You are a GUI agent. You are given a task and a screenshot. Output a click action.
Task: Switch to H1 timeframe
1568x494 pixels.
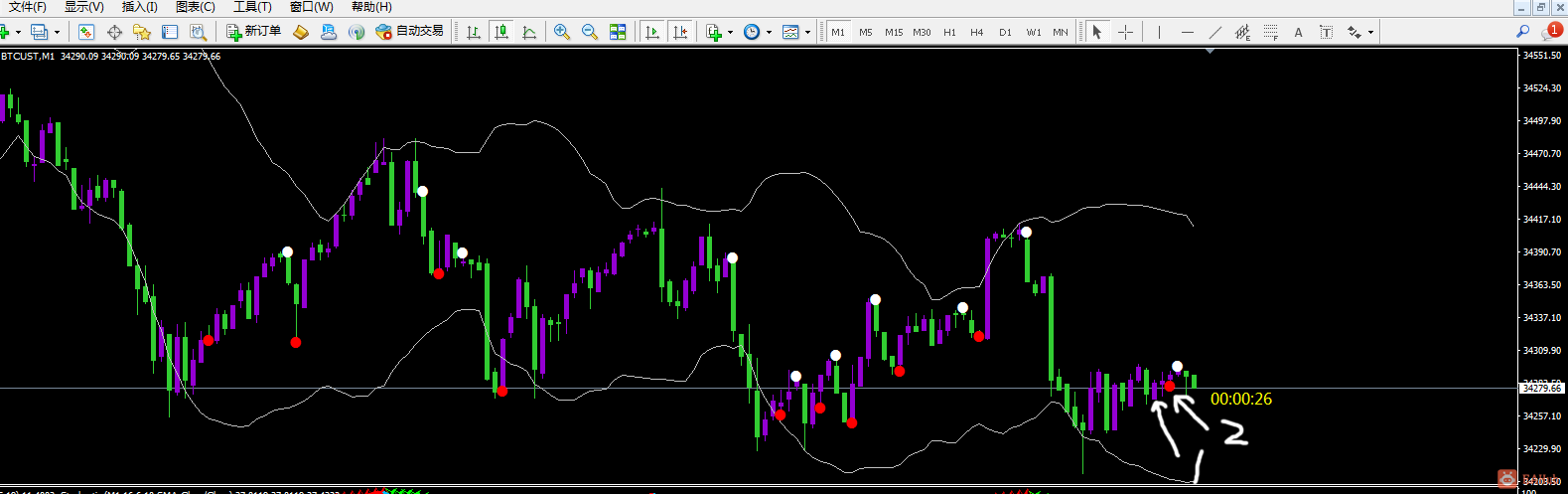pos(949,32)
